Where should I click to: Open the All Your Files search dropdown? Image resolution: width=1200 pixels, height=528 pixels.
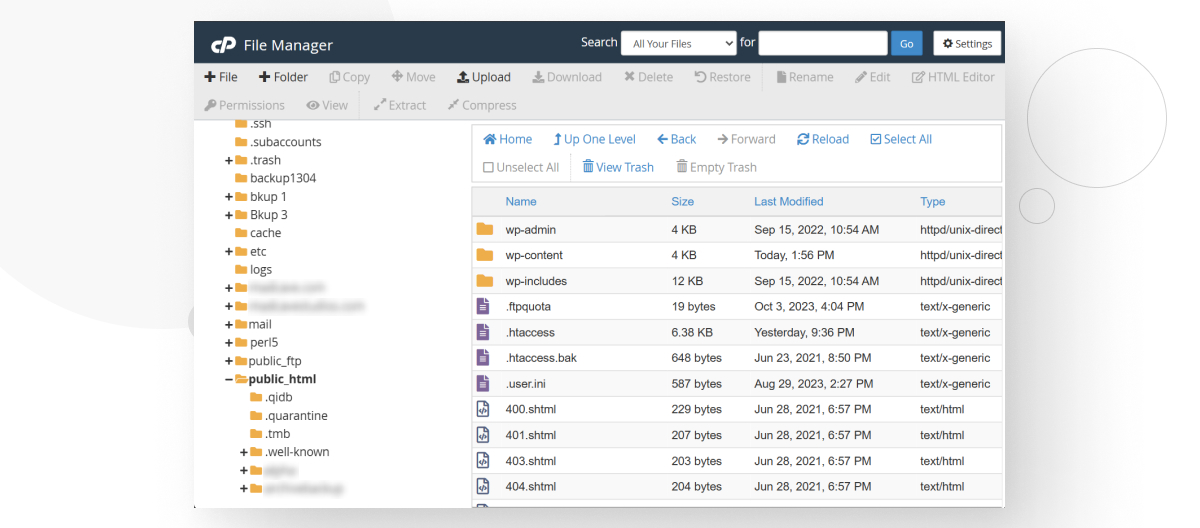point(678,43)
